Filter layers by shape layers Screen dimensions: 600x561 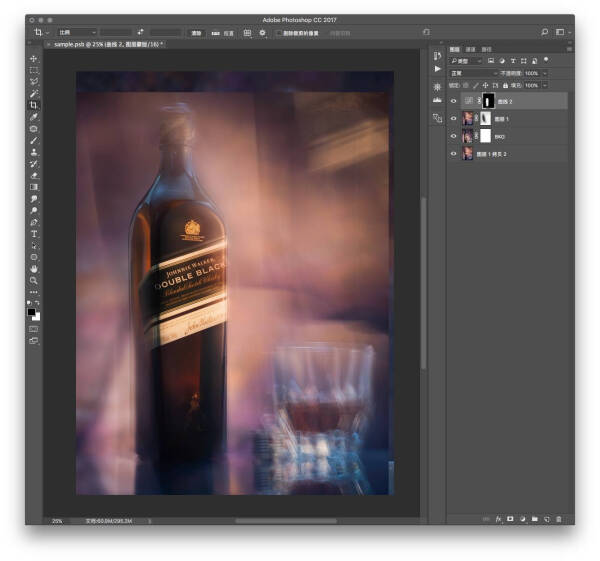point(524,60)
